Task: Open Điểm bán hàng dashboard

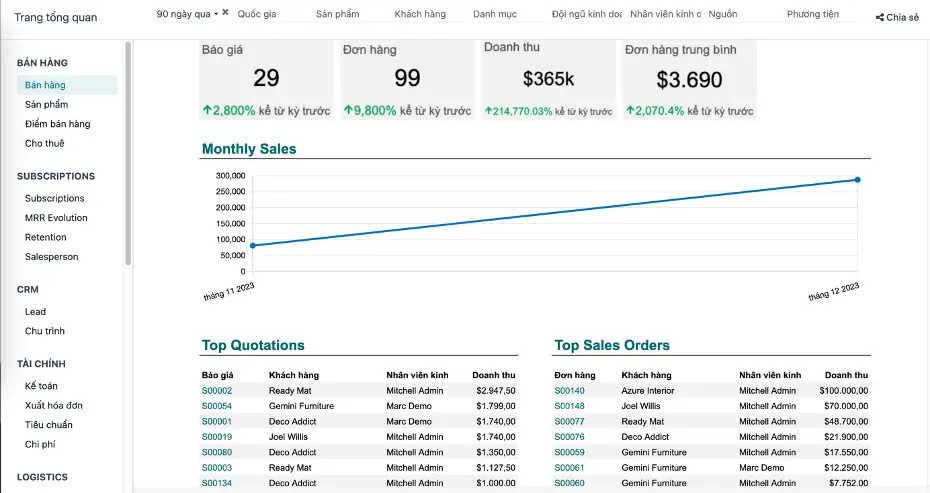Action: click(x=57, y=124)
